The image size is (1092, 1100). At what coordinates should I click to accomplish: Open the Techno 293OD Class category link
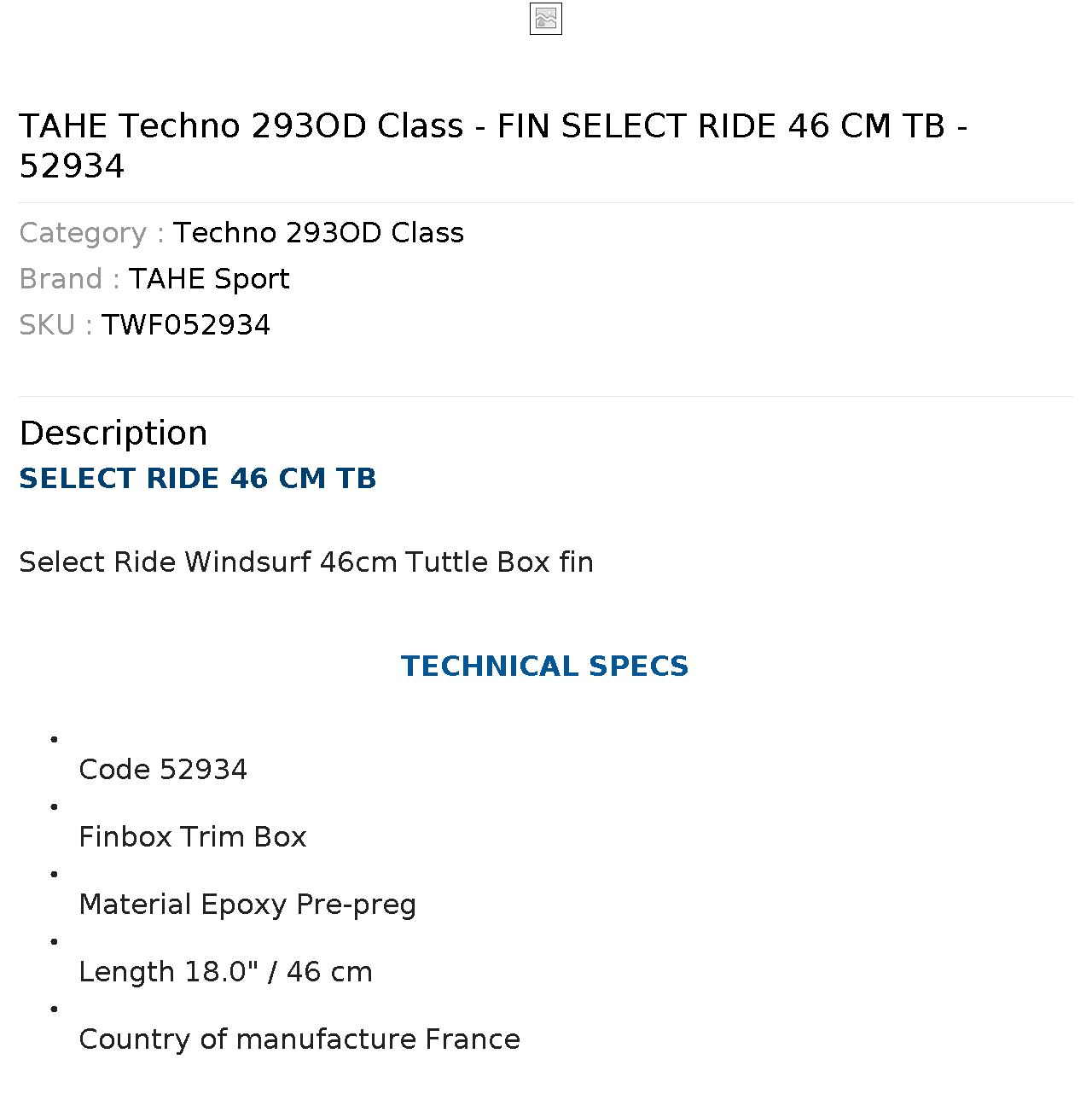tap(318, 233)
